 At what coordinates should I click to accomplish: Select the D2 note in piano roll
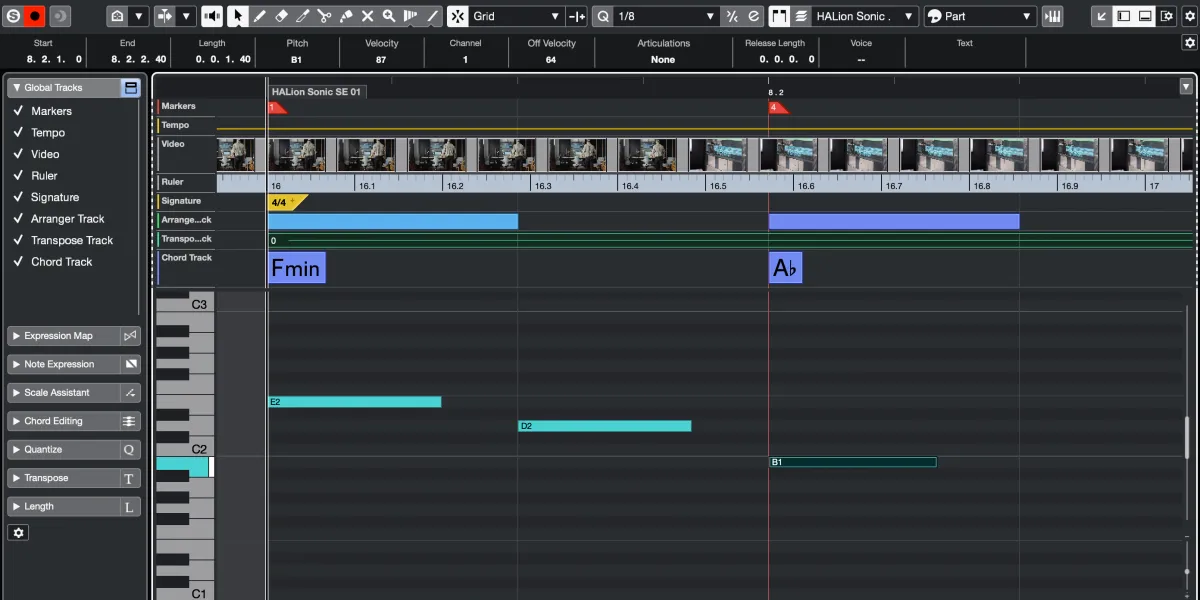point(604,426)
